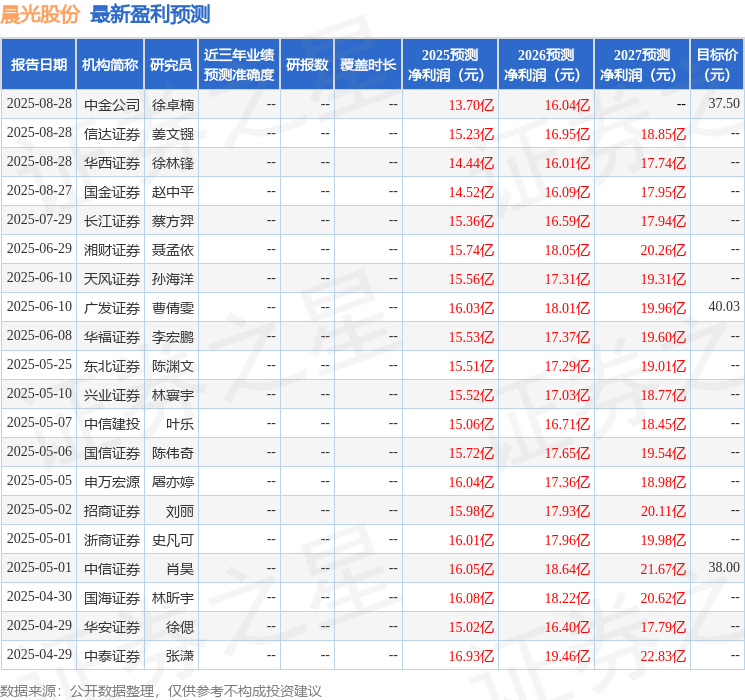Click the 20.11亿 forecast value
Screen dimensions: 745x700
663,510
